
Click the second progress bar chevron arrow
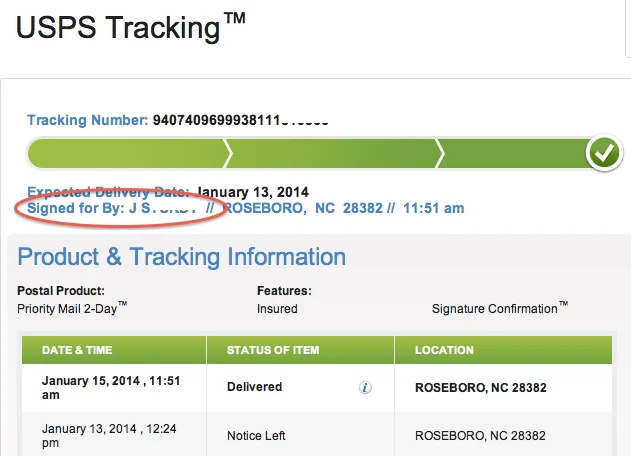point(440,153)
